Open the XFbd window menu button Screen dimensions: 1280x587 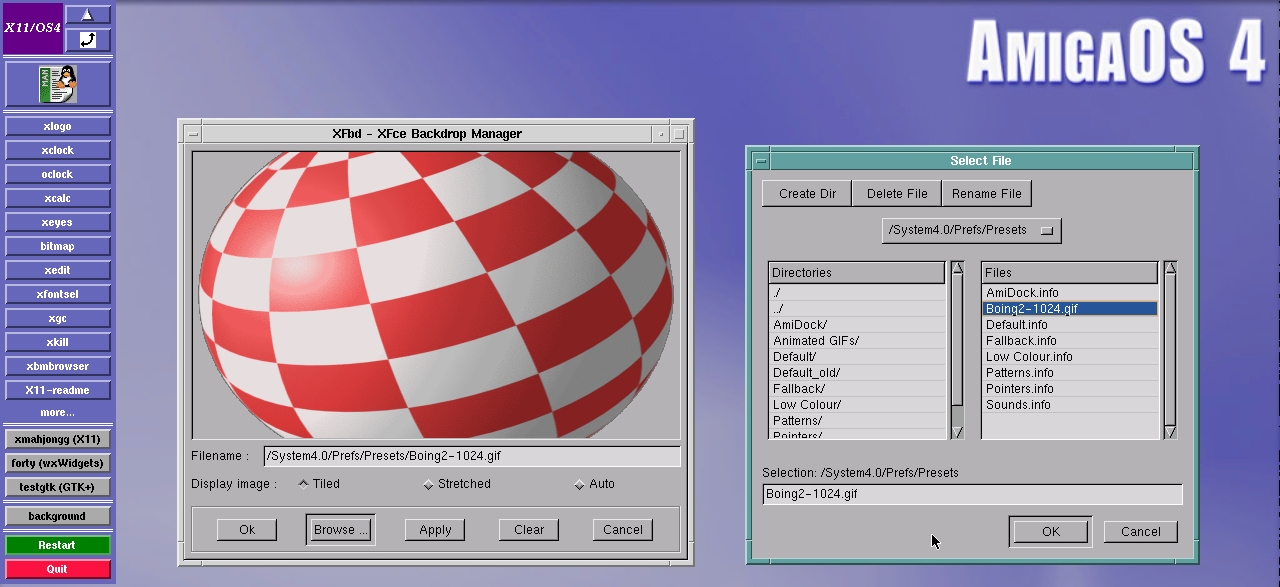point(193,134)
